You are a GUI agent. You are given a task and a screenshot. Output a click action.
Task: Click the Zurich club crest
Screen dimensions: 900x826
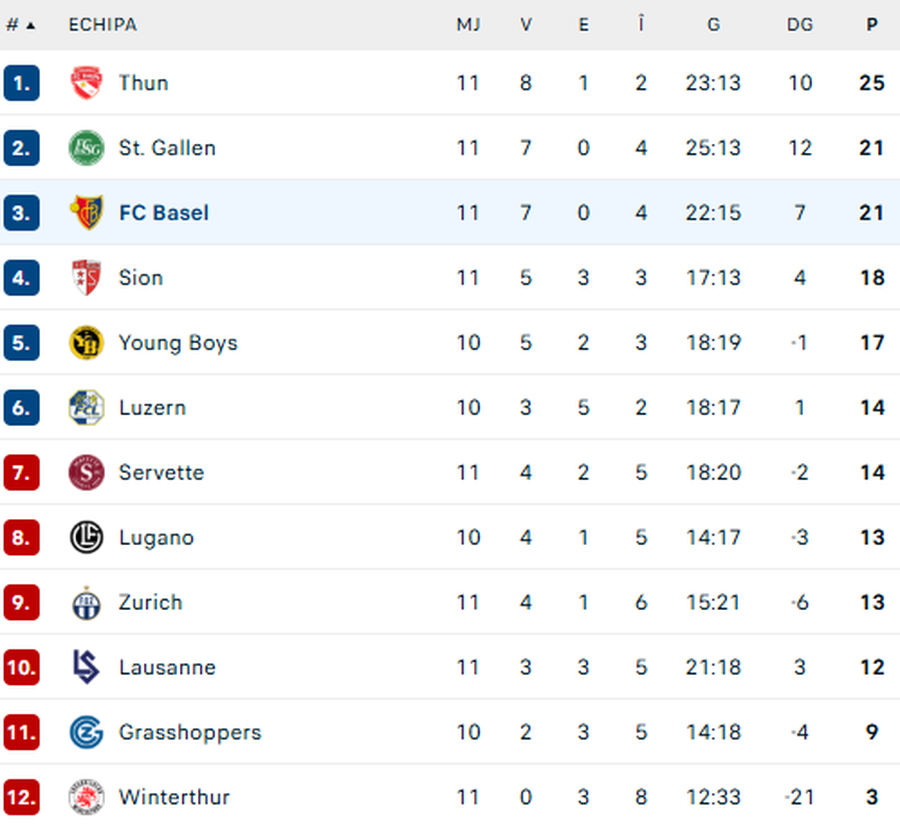tap(86, 603)
